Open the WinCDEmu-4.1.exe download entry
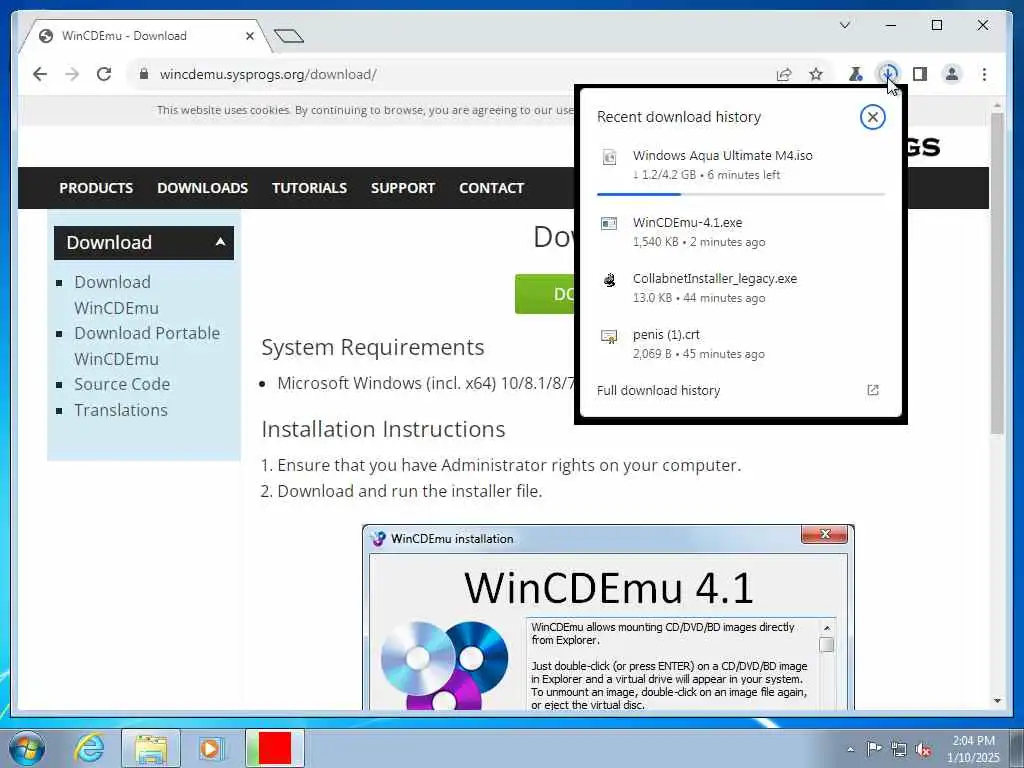The image size is (1024, 768). pyautogui.click(x=741, y=232)
